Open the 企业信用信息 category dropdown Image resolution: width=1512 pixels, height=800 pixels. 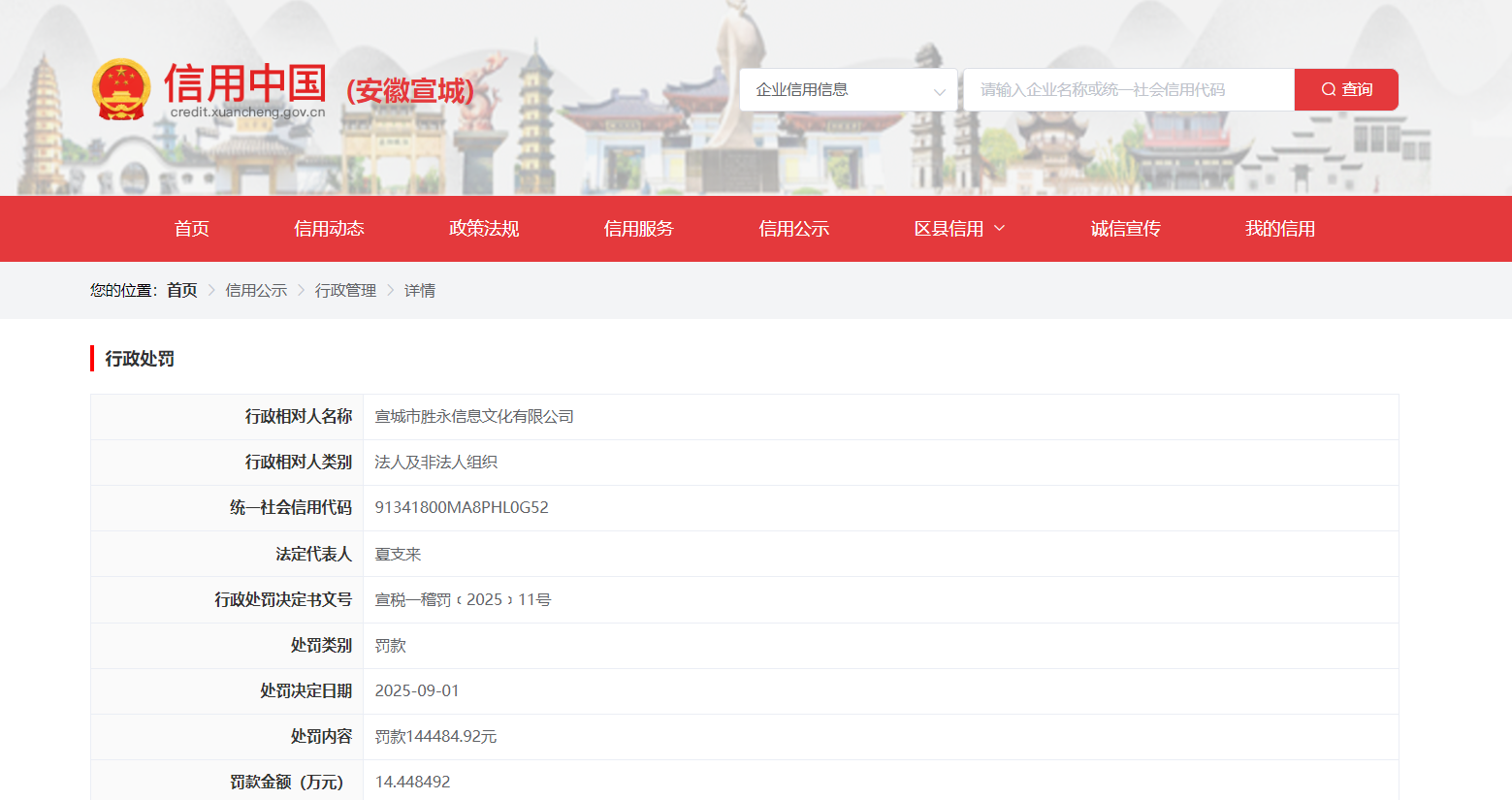[849, 90]
